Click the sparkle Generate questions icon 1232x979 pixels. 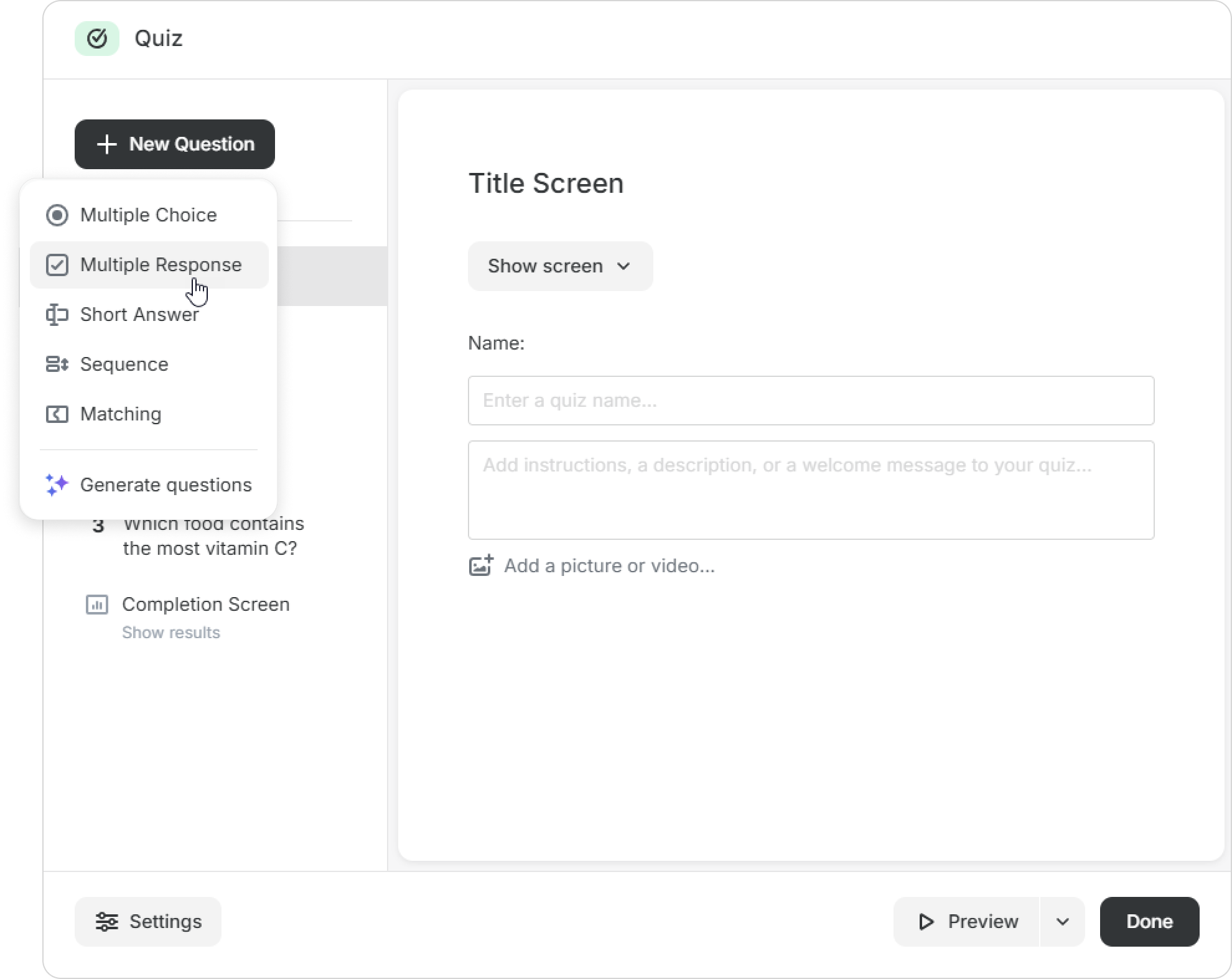(x=57, y=485)
